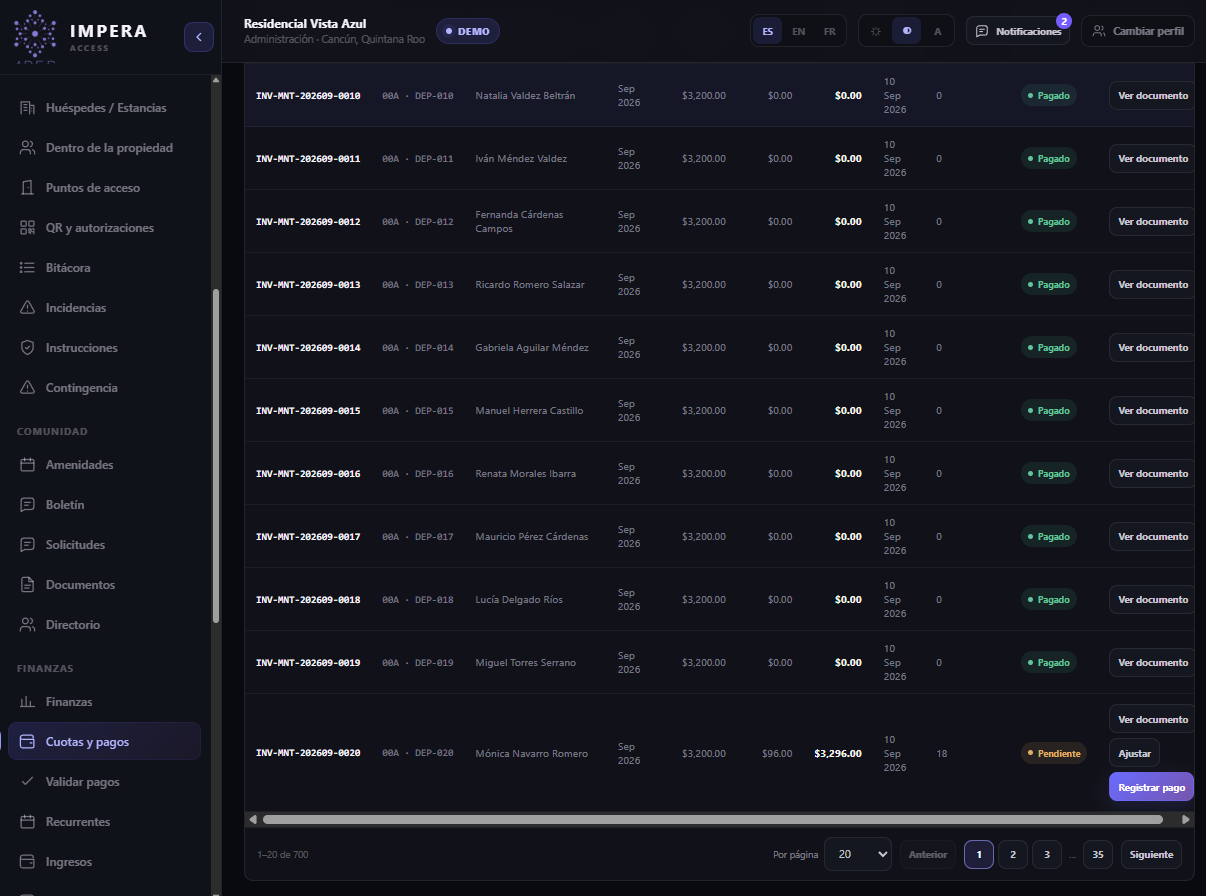The width and height of the screenshot is (1206, 896).
Task: Go to the next page with Siguiente
Action: 1151,855
